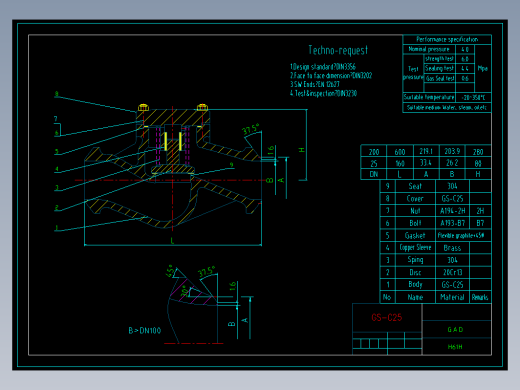Screen dimensions: 520x390
Task: Click the right yellow bolt head on the cover
Action: 202,107
